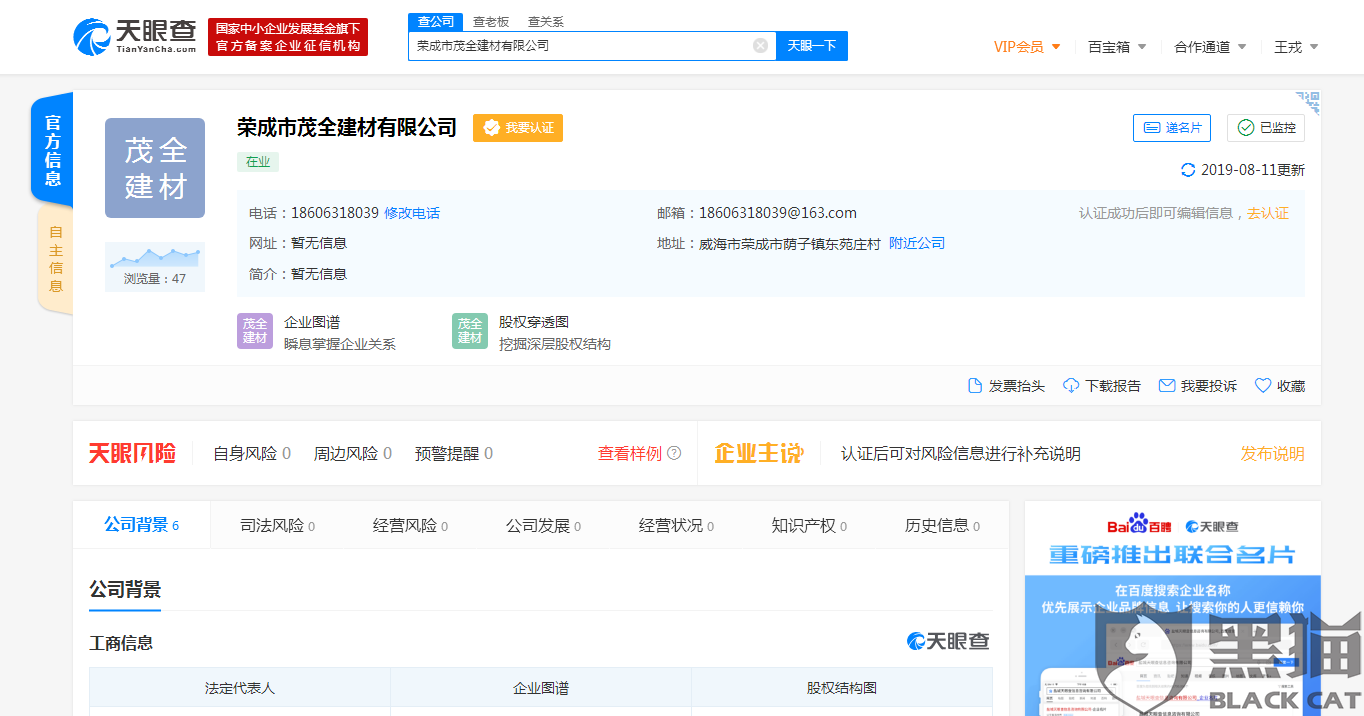The width and height of the screenshot is (1364, 716).
Task: Click the 修改电话 link
Action: tap(412, 213)
